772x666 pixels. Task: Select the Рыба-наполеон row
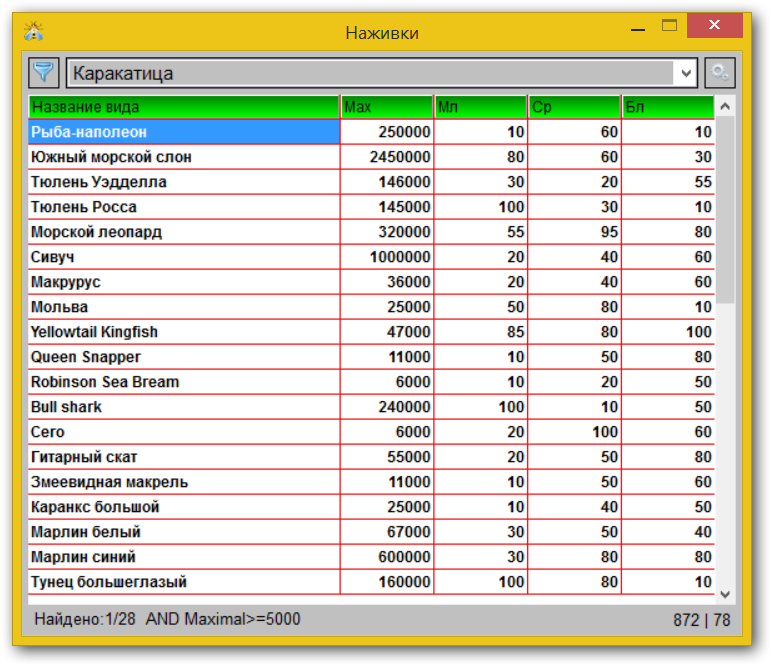point(184,132)
